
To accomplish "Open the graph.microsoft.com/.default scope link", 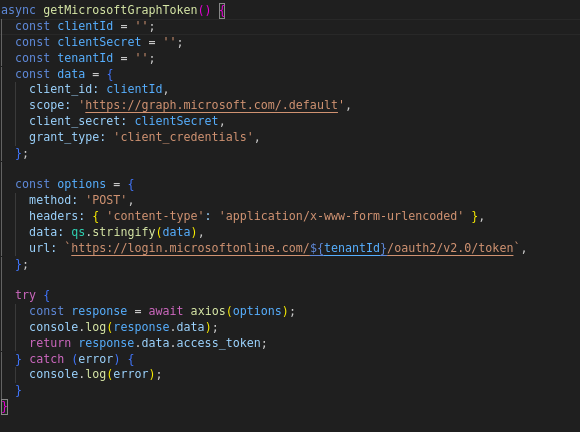I will [211, 105].
